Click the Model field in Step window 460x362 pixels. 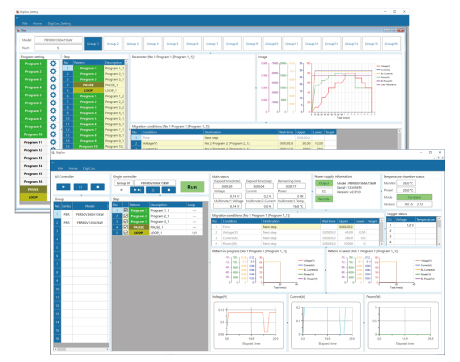[x=58, y=40]
